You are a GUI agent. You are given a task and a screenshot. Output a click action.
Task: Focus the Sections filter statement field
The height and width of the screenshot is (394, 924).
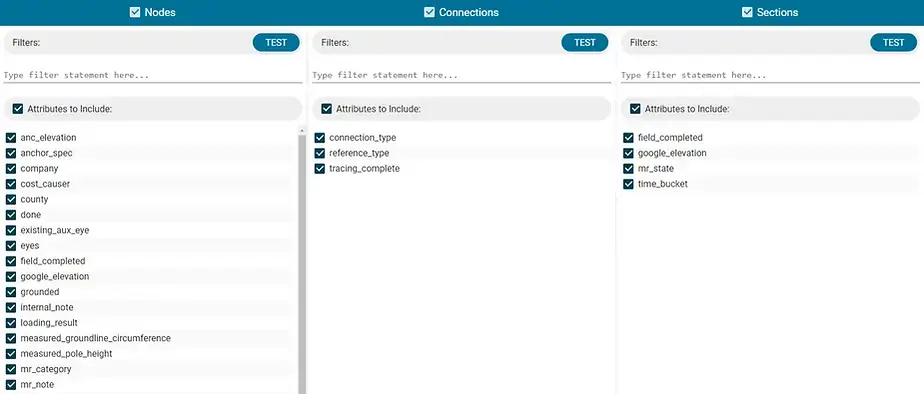point(770,75)
